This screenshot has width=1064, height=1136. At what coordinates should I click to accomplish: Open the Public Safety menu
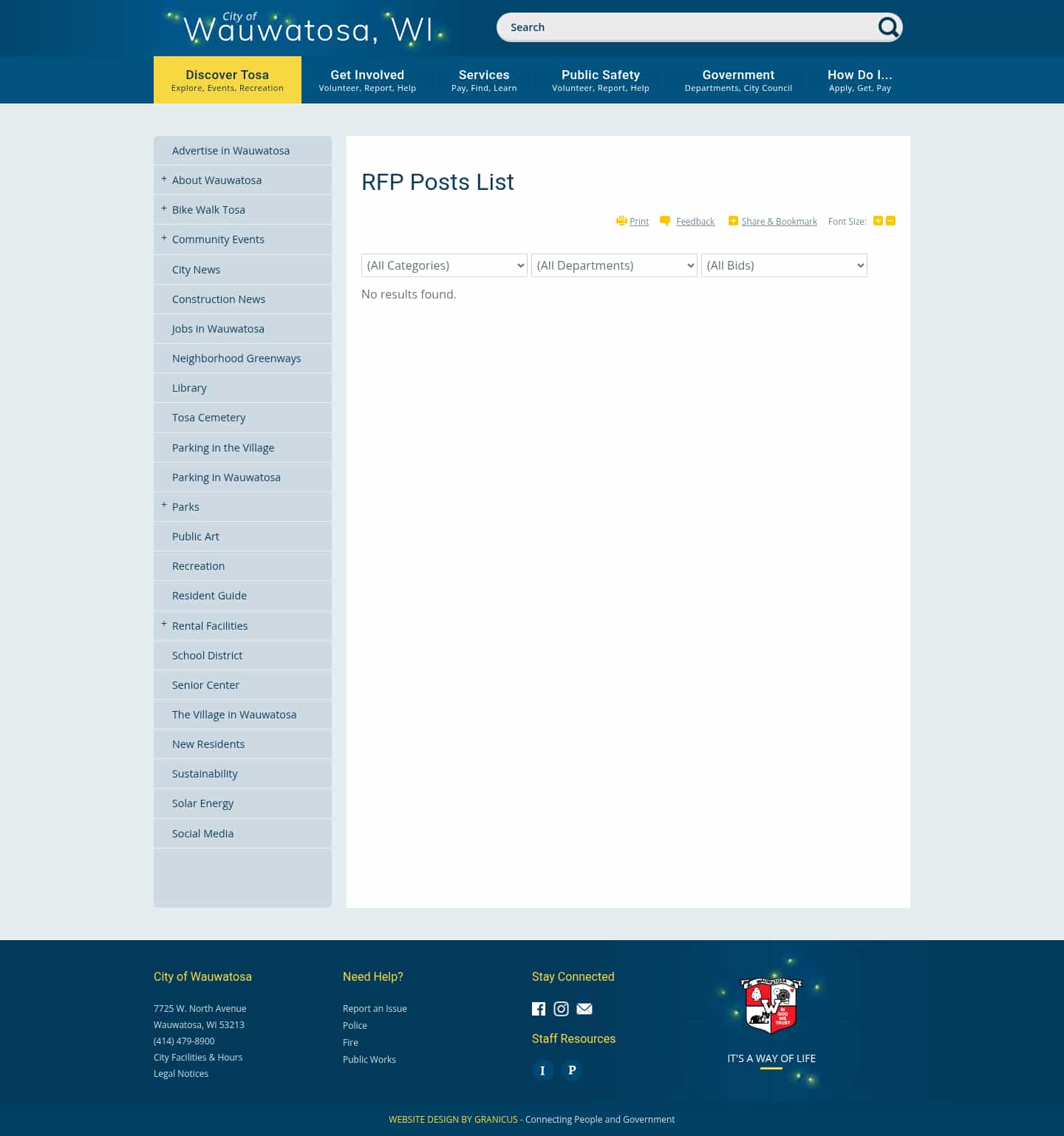click(601, 80)
